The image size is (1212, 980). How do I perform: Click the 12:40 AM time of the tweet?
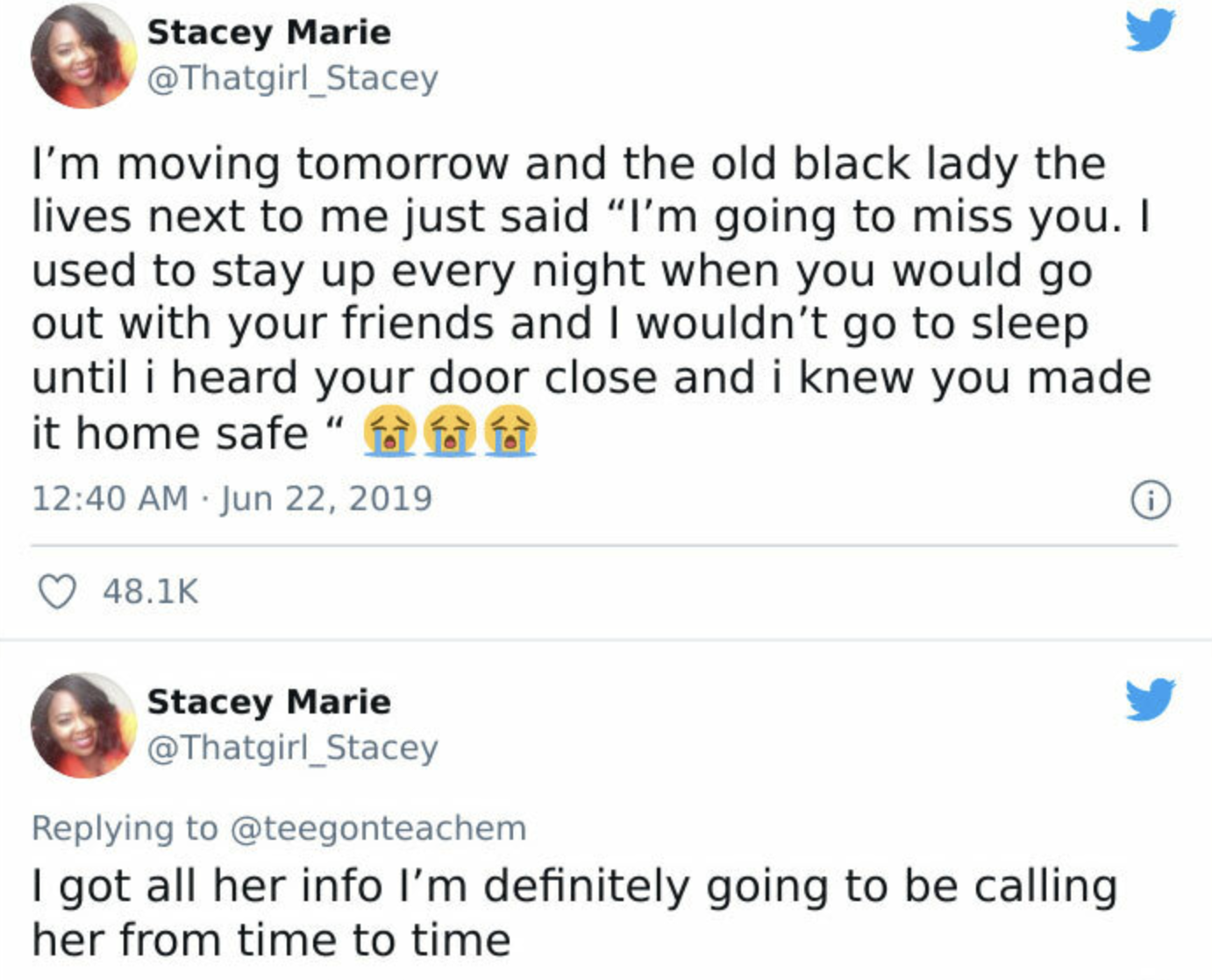pos(110,499)
